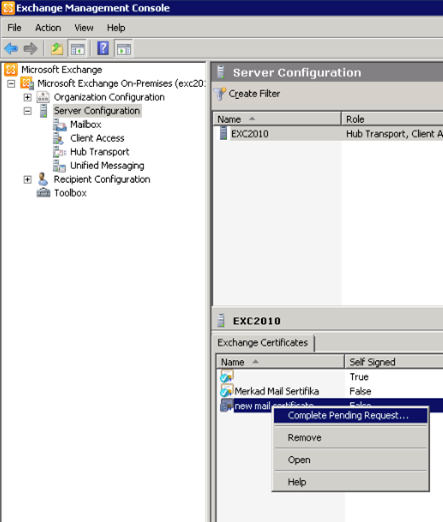
Task: Sort certificates by the Self Signed column
Action: tap(394, 362)
